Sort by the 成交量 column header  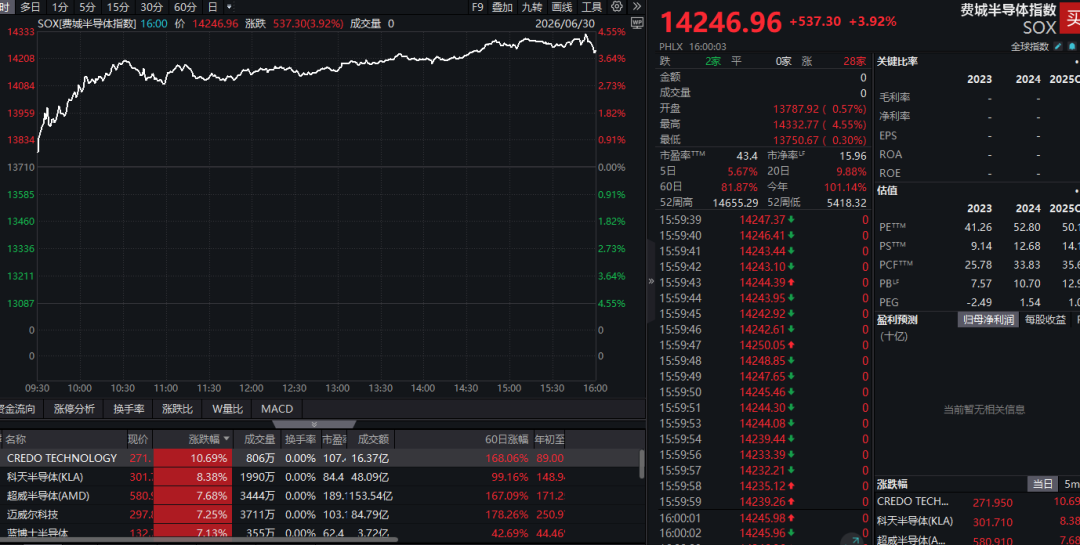pos(260,439)
